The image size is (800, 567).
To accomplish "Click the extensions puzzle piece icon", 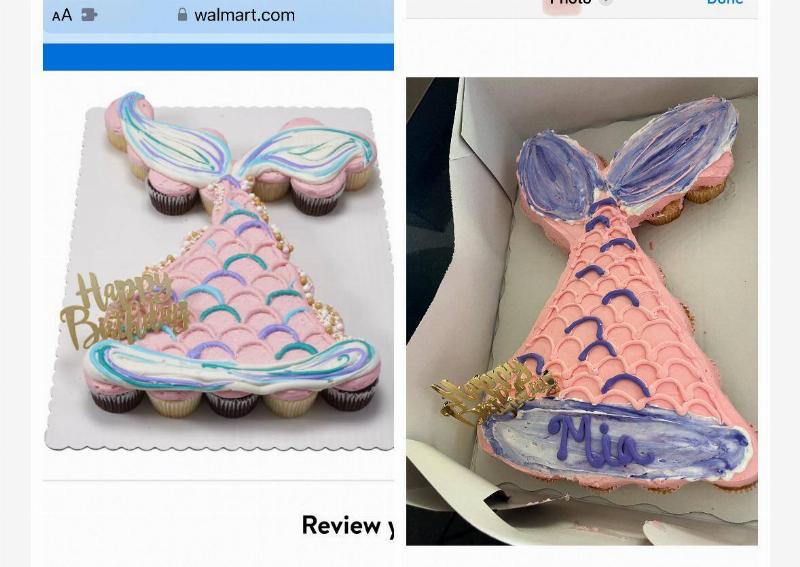I will (x=89, y=15).
